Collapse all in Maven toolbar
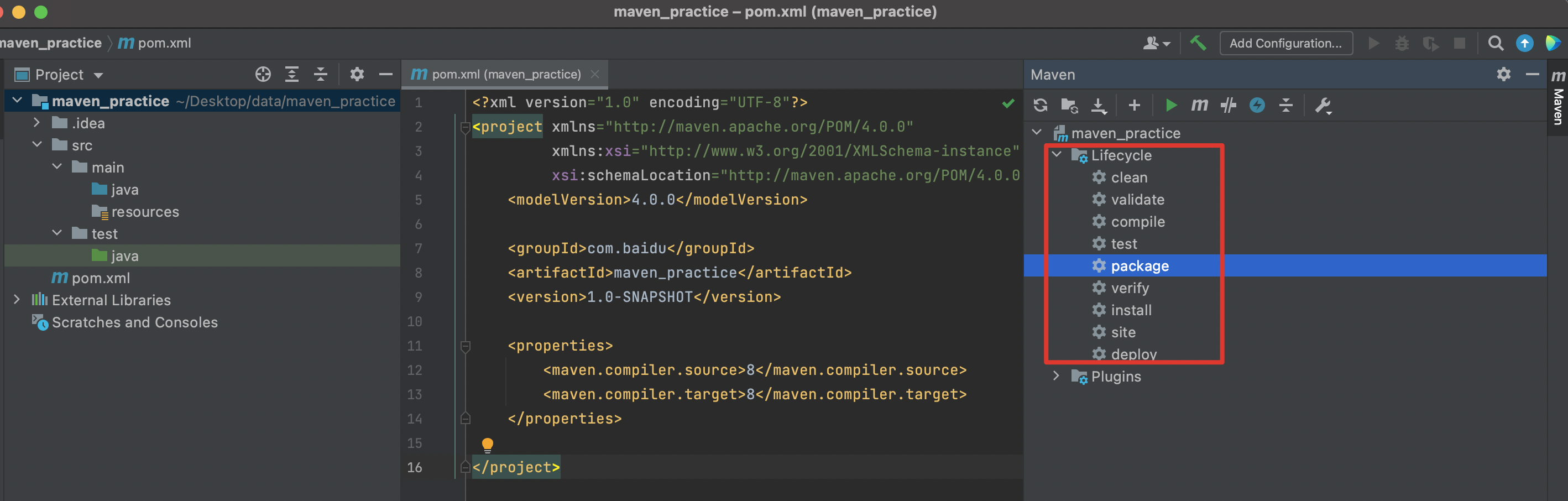The image size is (1568, 501). [1285, 105]
